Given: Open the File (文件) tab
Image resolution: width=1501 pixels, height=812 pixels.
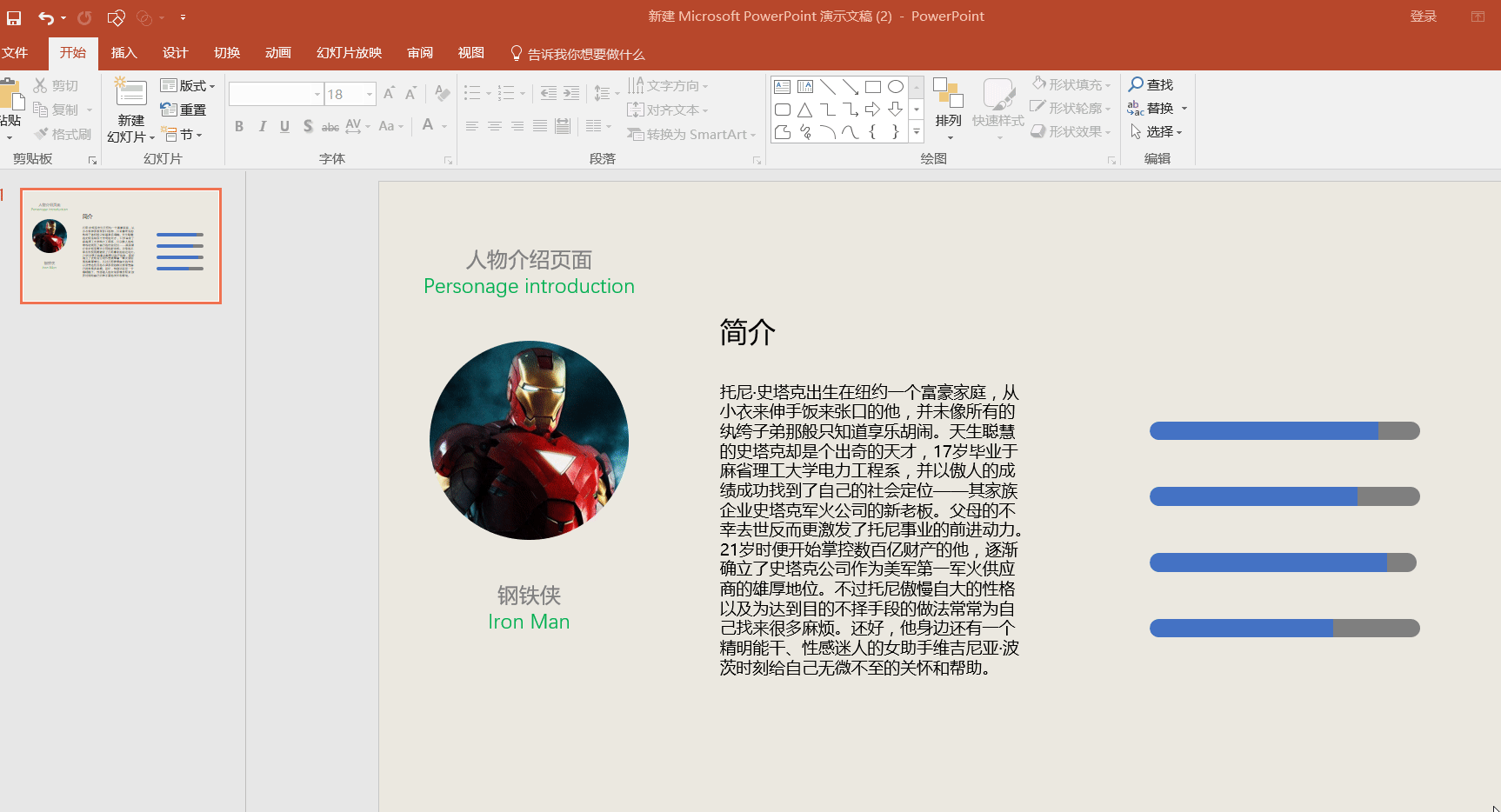Looking at the screenshot, I should pos(15,53).
